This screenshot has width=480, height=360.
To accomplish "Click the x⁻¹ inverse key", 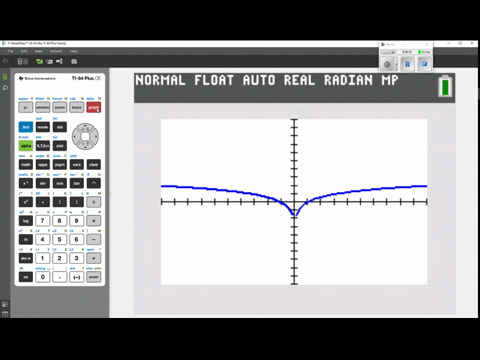I will point(26,183).
